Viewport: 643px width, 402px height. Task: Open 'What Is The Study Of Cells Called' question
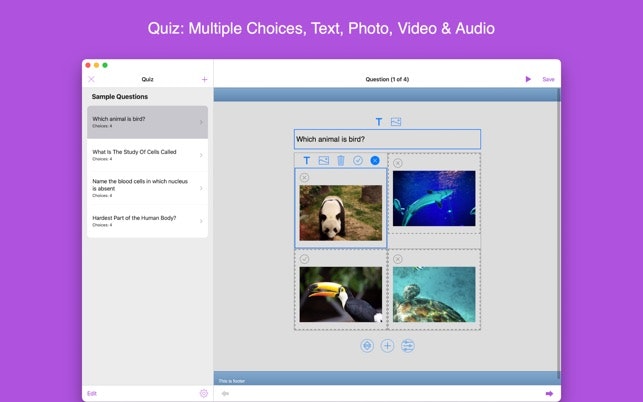tap(147, 155)
